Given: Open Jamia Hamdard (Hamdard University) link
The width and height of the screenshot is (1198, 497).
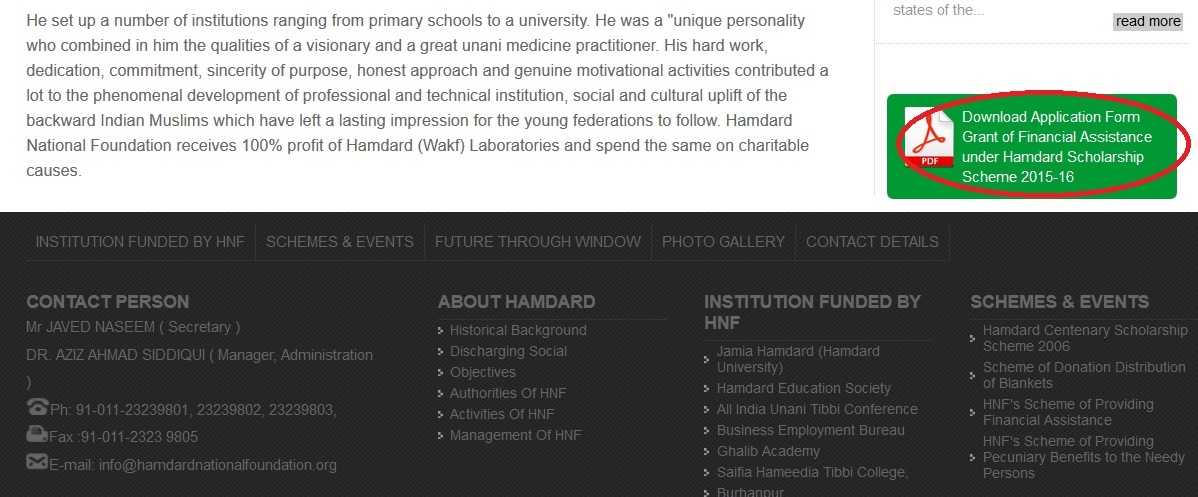Looking at the screenshot, I should coord(798,359).
